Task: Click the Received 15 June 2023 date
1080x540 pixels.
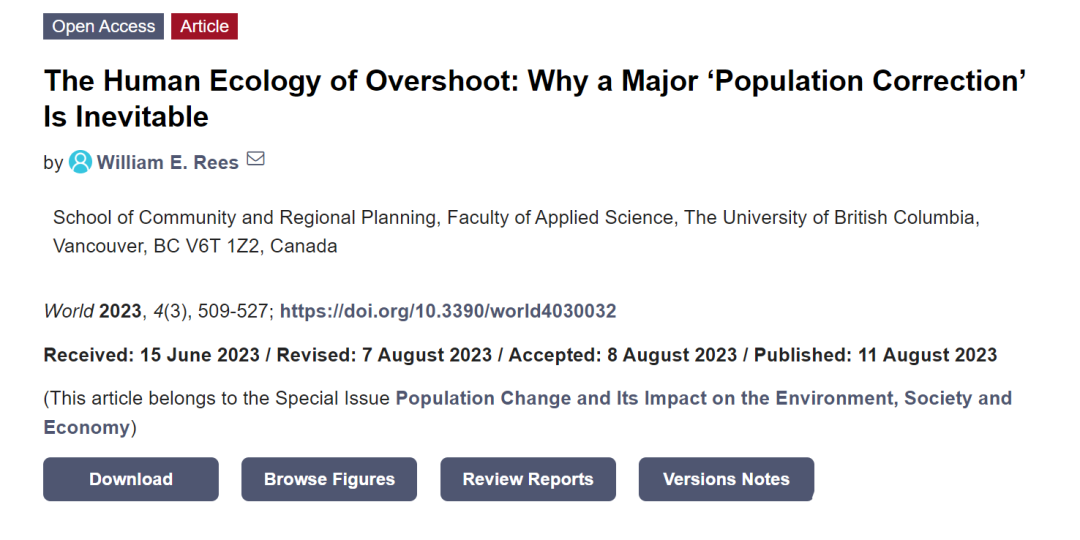Action: coord(152,355)
